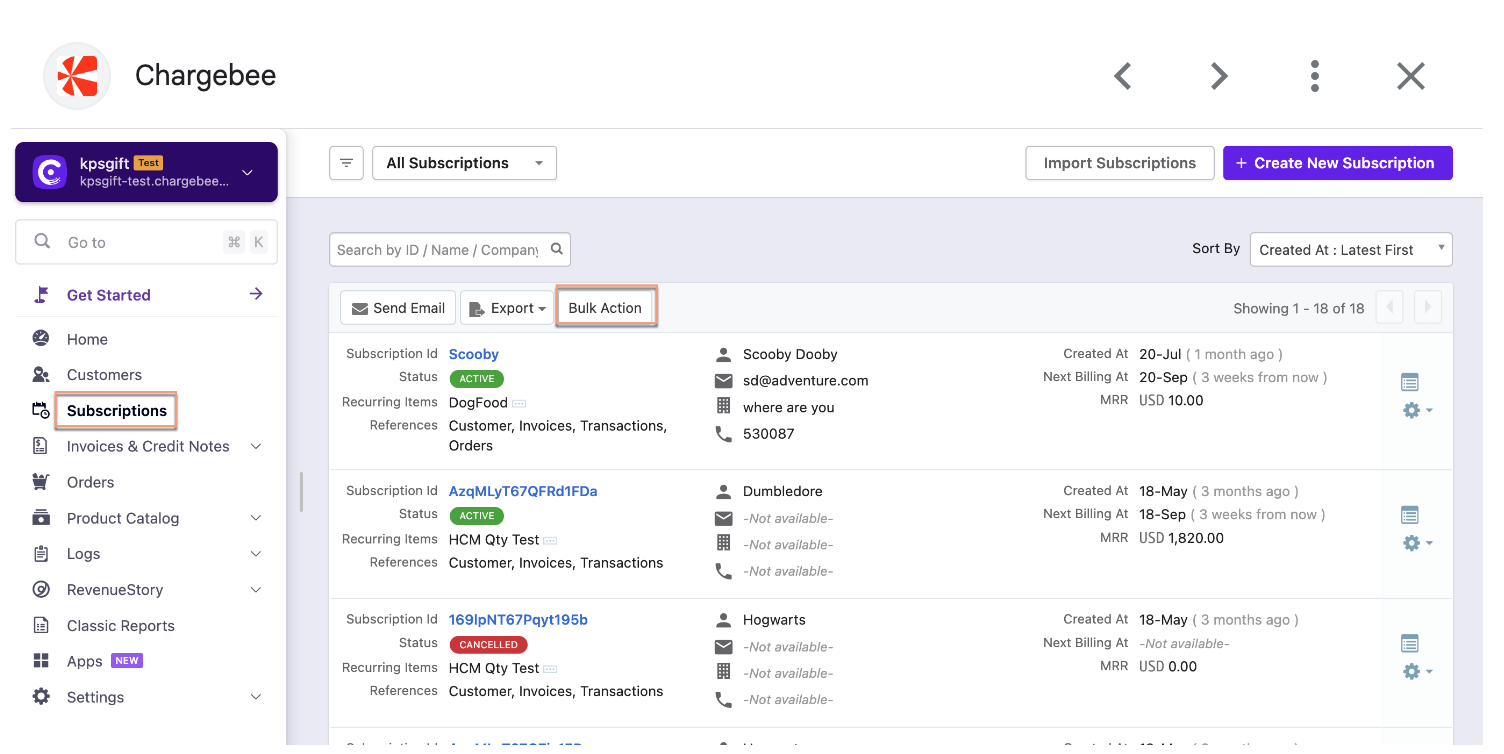Open Classic Reports in the sidebar
This screenshot has height=754, width=1504.
(121, 626)
